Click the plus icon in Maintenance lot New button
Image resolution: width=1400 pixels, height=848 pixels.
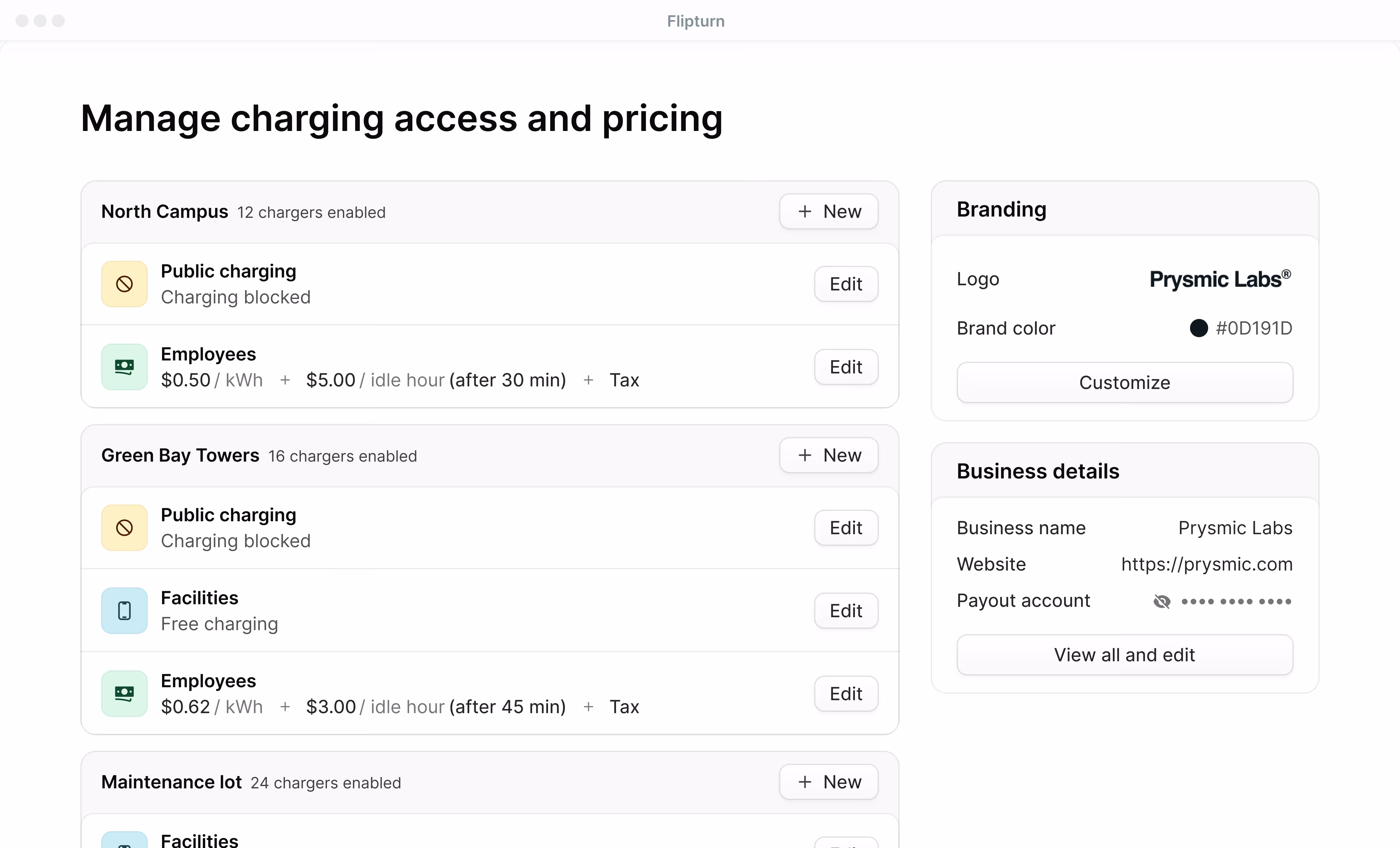click(805, 782)
